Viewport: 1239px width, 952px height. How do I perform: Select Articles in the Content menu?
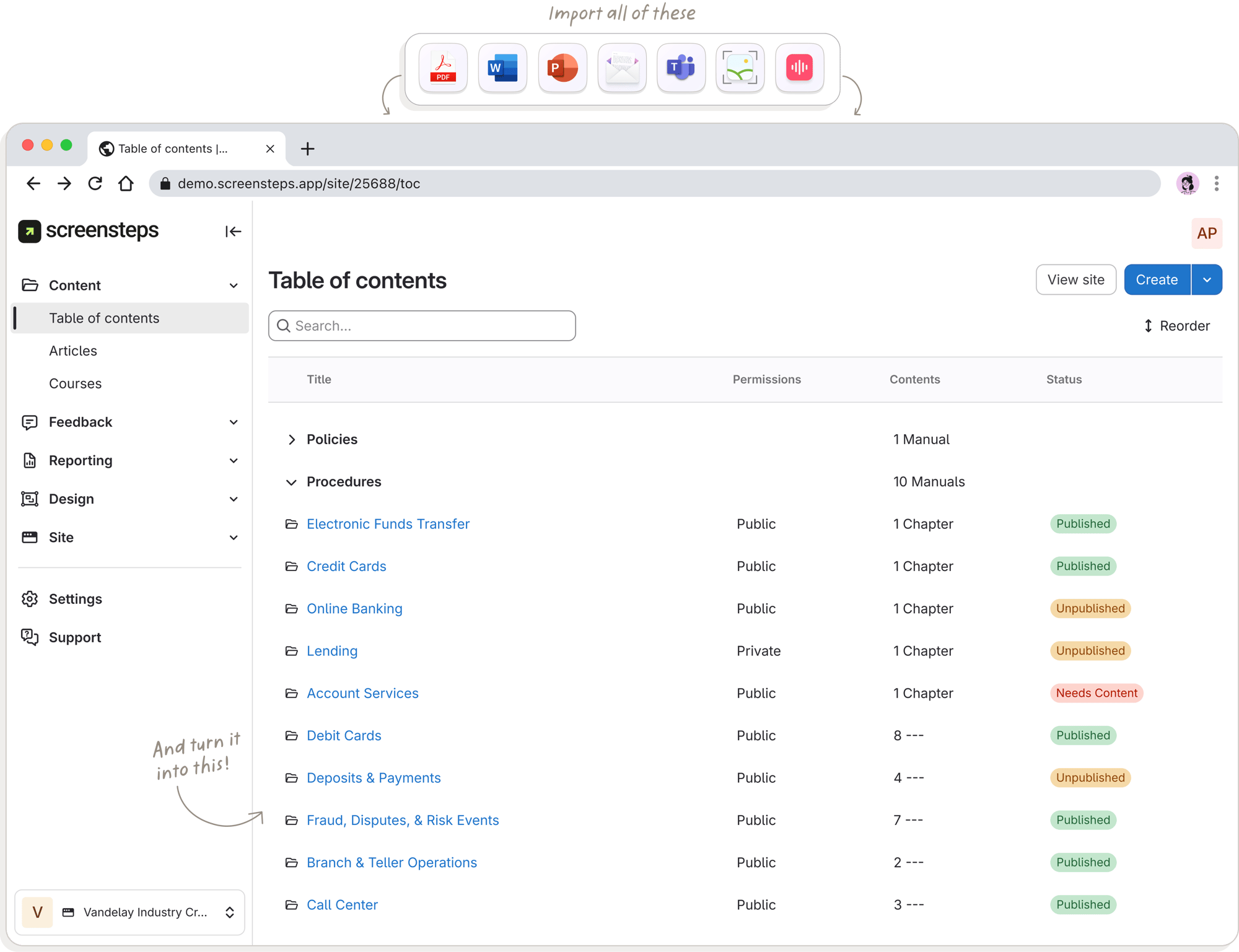(72, 351)
